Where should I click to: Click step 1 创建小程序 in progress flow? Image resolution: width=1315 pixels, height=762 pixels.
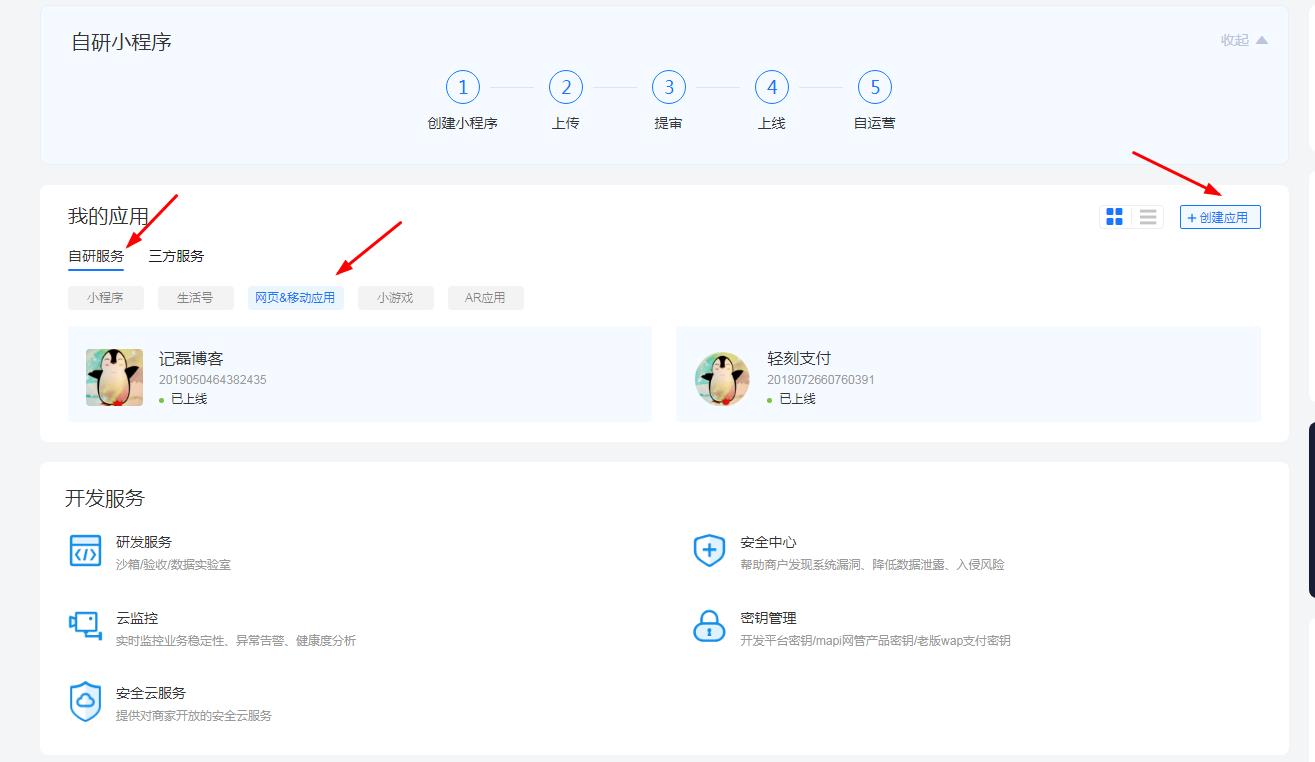(x=462, y=87)
